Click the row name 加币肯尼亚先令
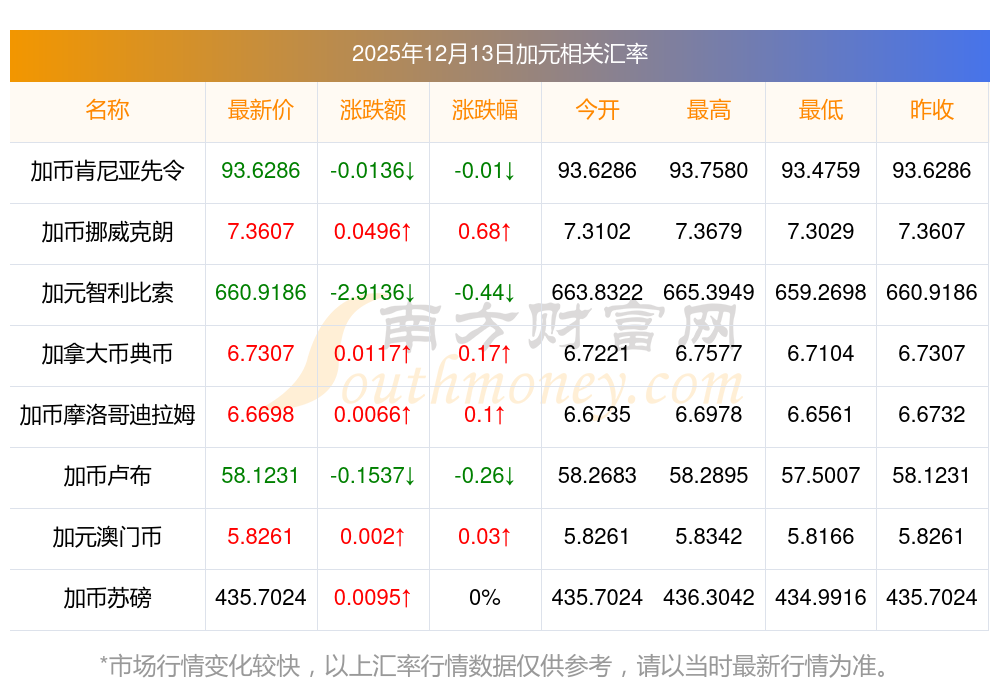The image size is (1000, 697). [107, 171]
